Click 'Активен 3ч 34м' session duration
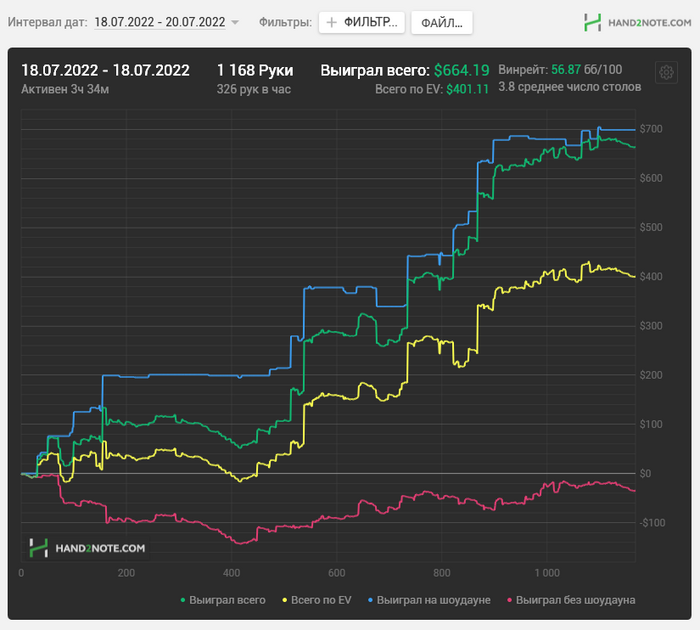Screen dimensions: 700x630 point(65,89)
